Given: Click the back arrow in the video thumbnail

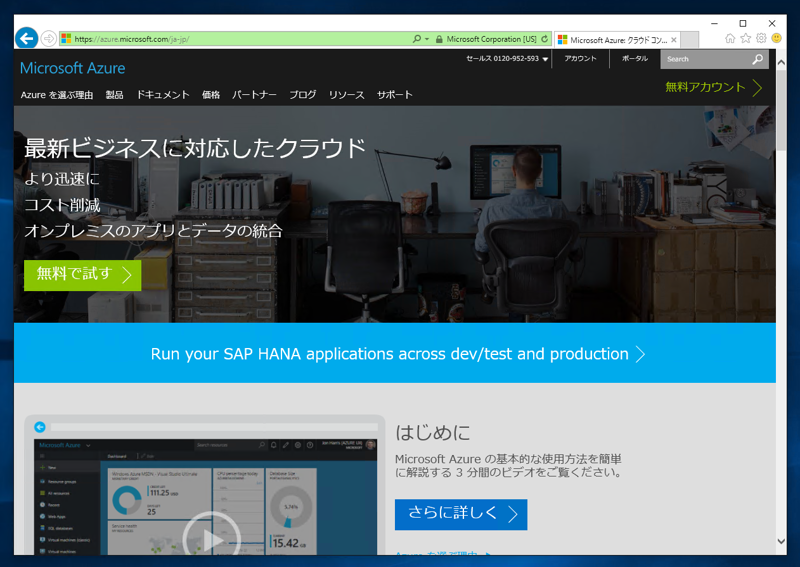Looking at the screenshot, I should (40, 427).
